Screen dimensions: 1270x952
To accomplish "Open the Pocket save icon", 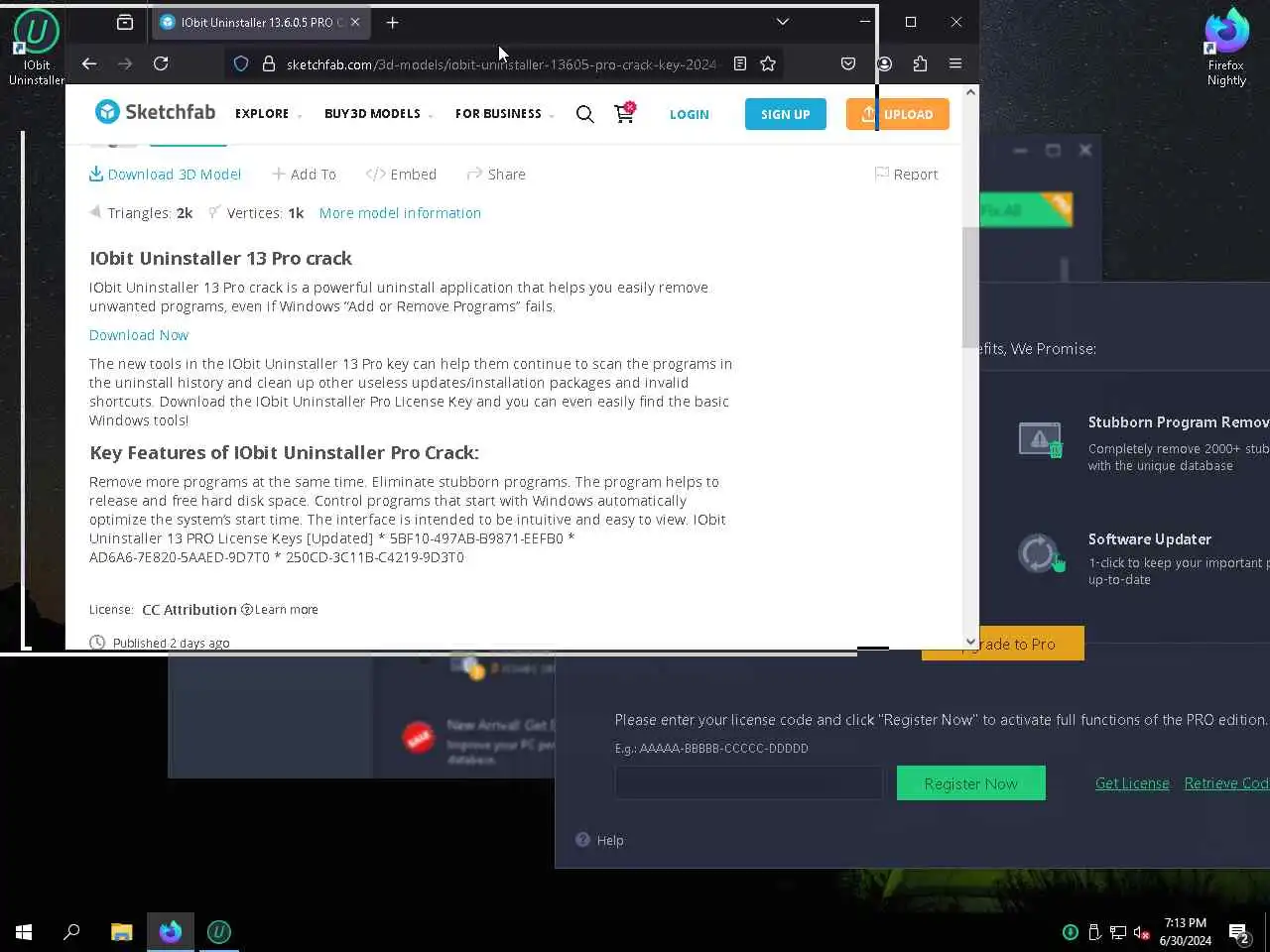I will [848, 63].
